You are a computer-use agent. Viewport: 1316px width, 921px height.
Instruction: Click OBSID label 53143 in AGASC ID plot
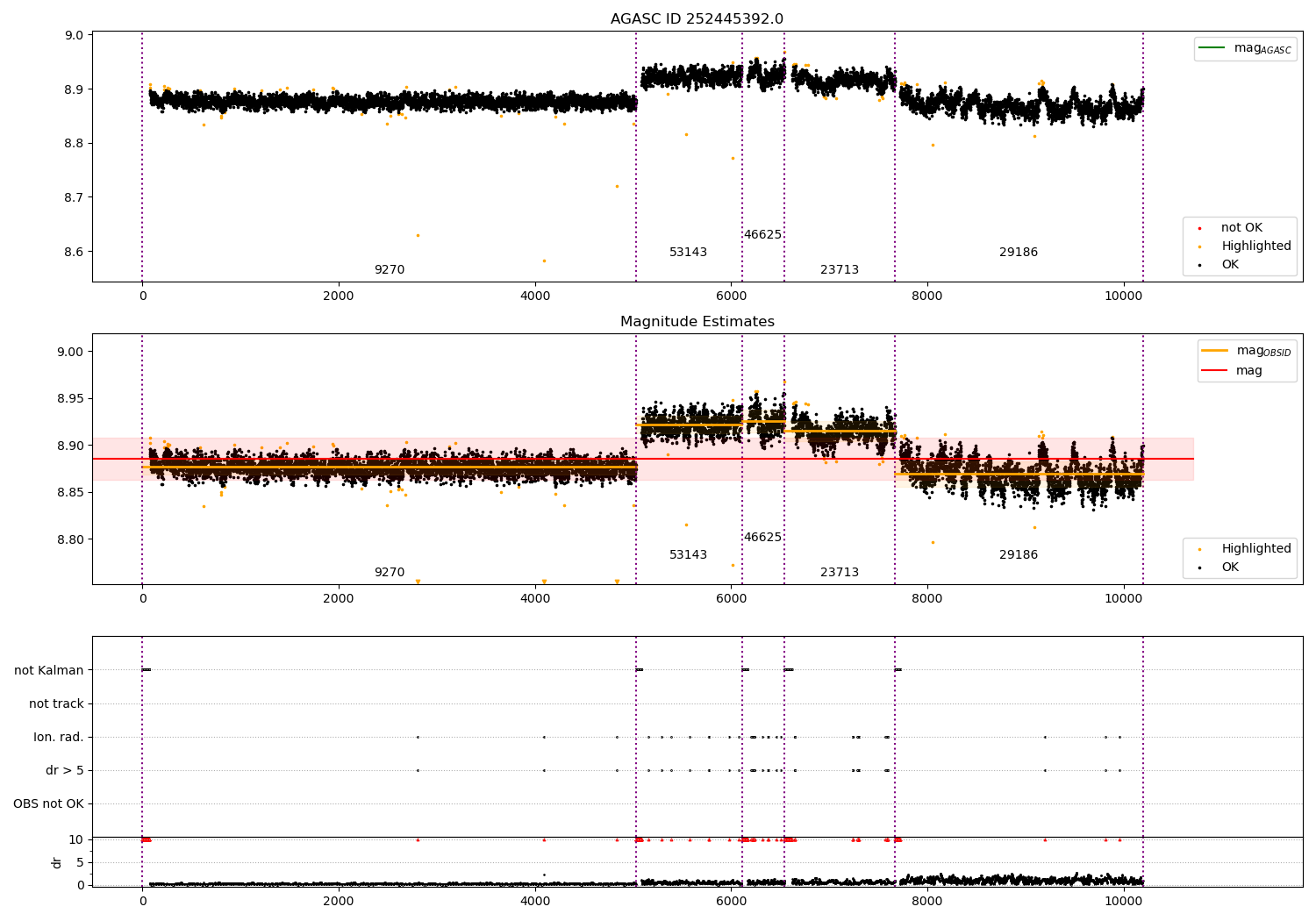(x=688, y=252)
